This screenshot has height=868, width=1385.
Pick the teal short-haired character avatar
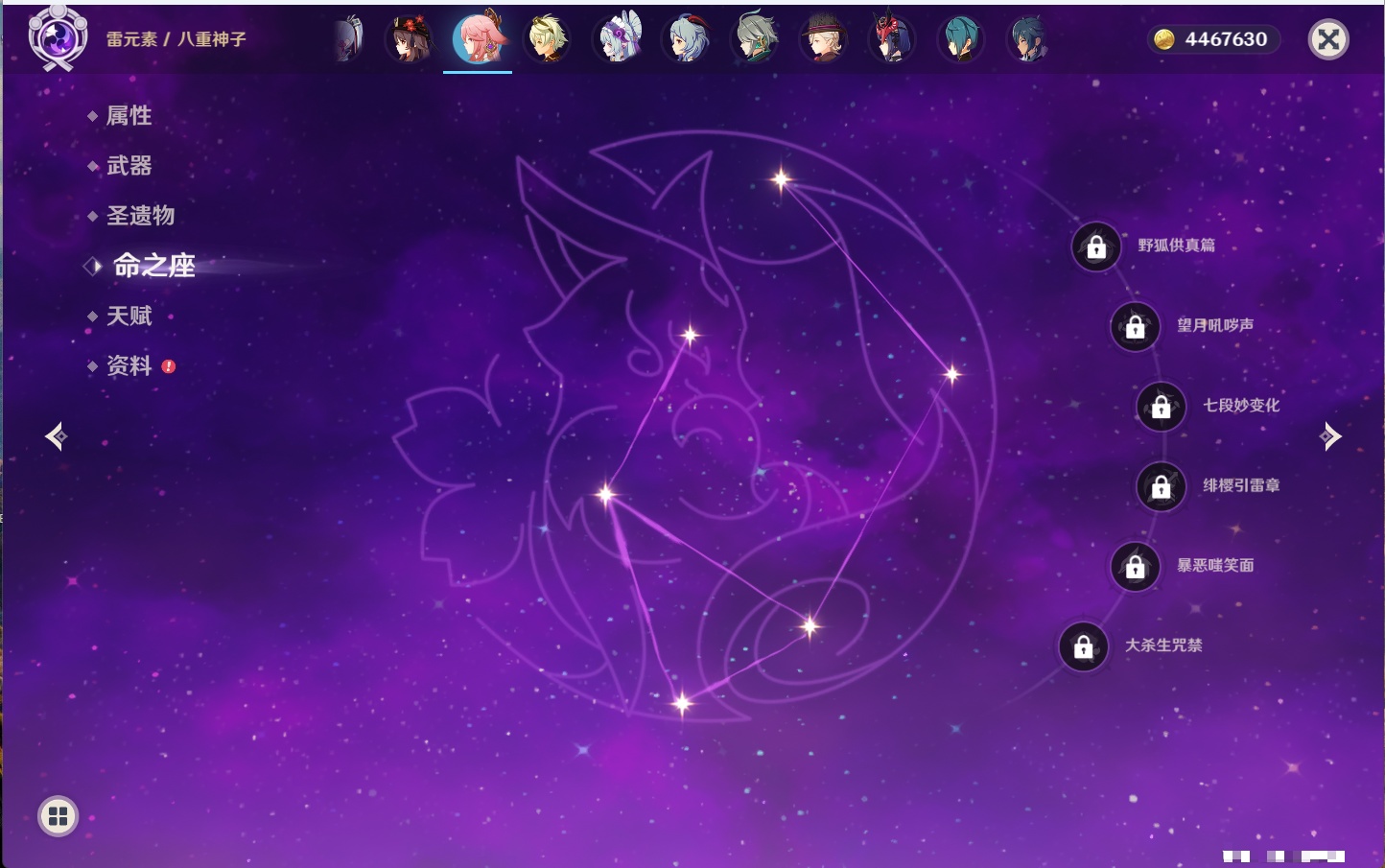coord(960,39)
